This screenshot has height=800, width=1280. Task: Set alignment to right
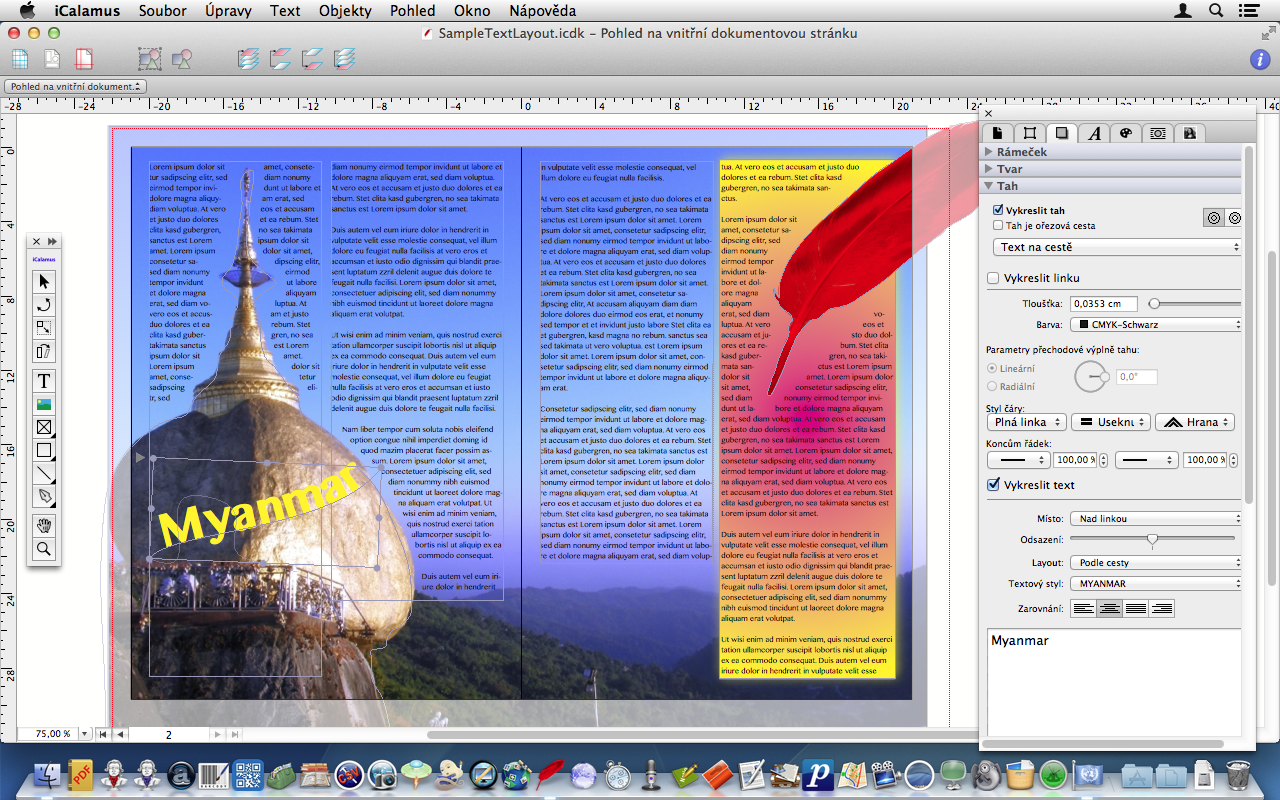click(1161, 609)
